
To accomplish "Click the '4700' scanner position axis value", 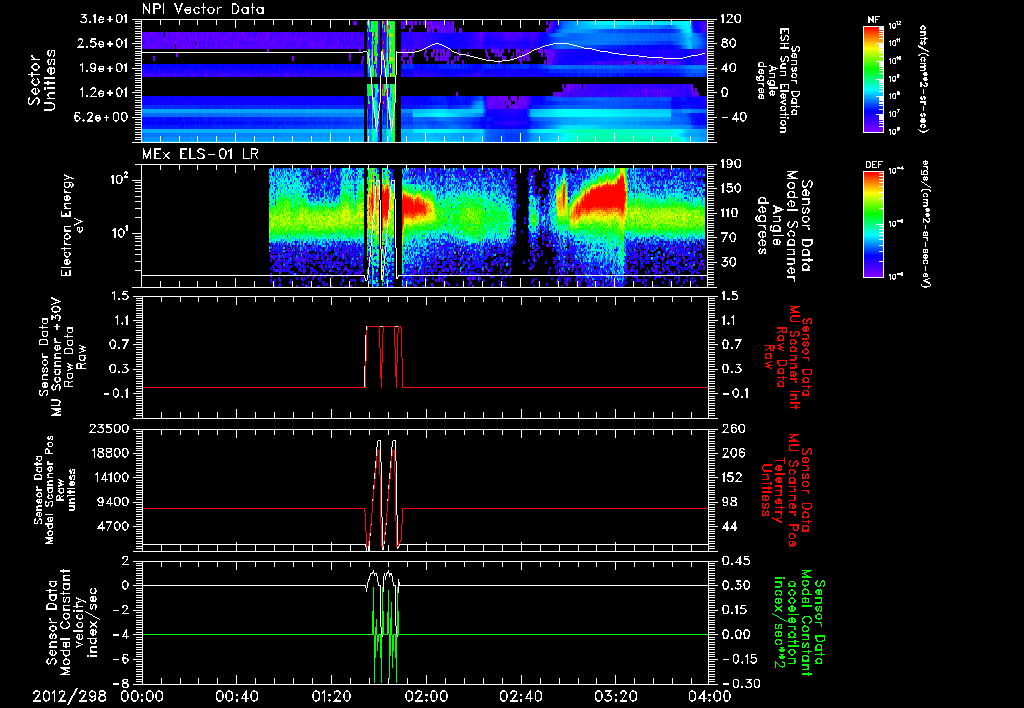I will (x=113, y=526).
